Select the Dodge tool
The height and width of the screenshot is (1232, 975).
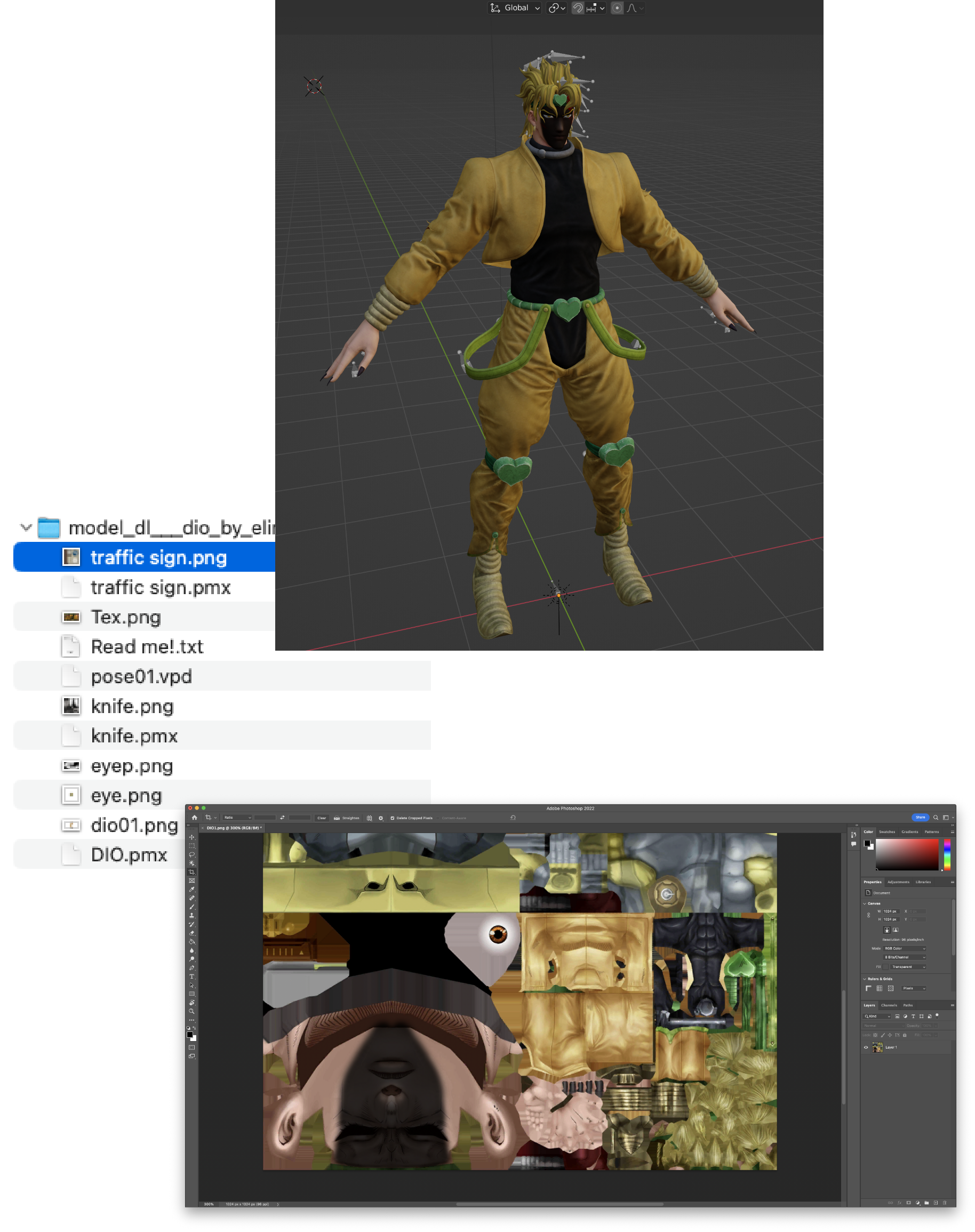193,959
